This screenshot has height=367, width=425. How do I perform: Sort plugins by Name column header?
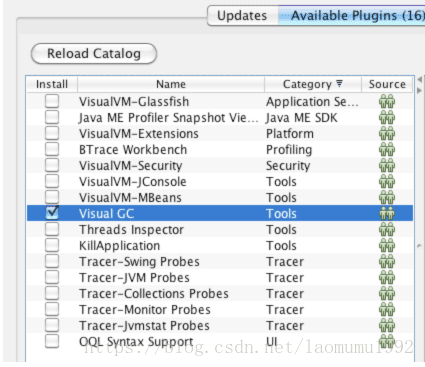171,84
